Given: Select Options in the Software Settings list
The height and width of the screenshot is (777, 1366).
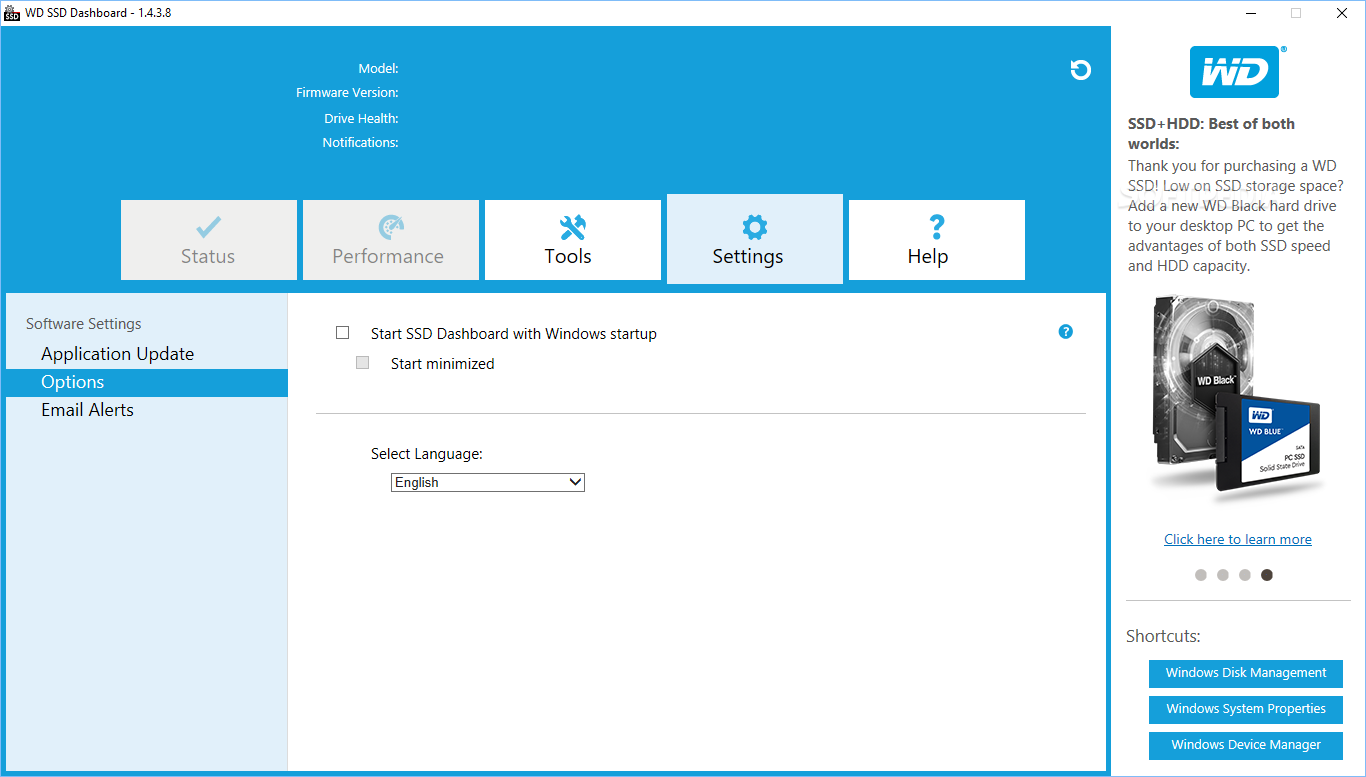Looking at the screenshot, I should click(x=146, y=382).
